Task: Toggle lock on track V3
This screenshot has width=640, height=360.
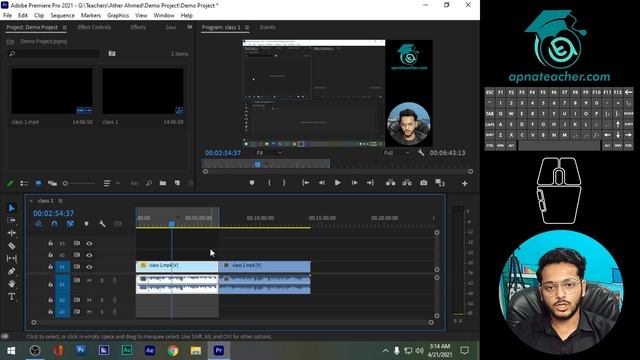Action: coord(50,243)
